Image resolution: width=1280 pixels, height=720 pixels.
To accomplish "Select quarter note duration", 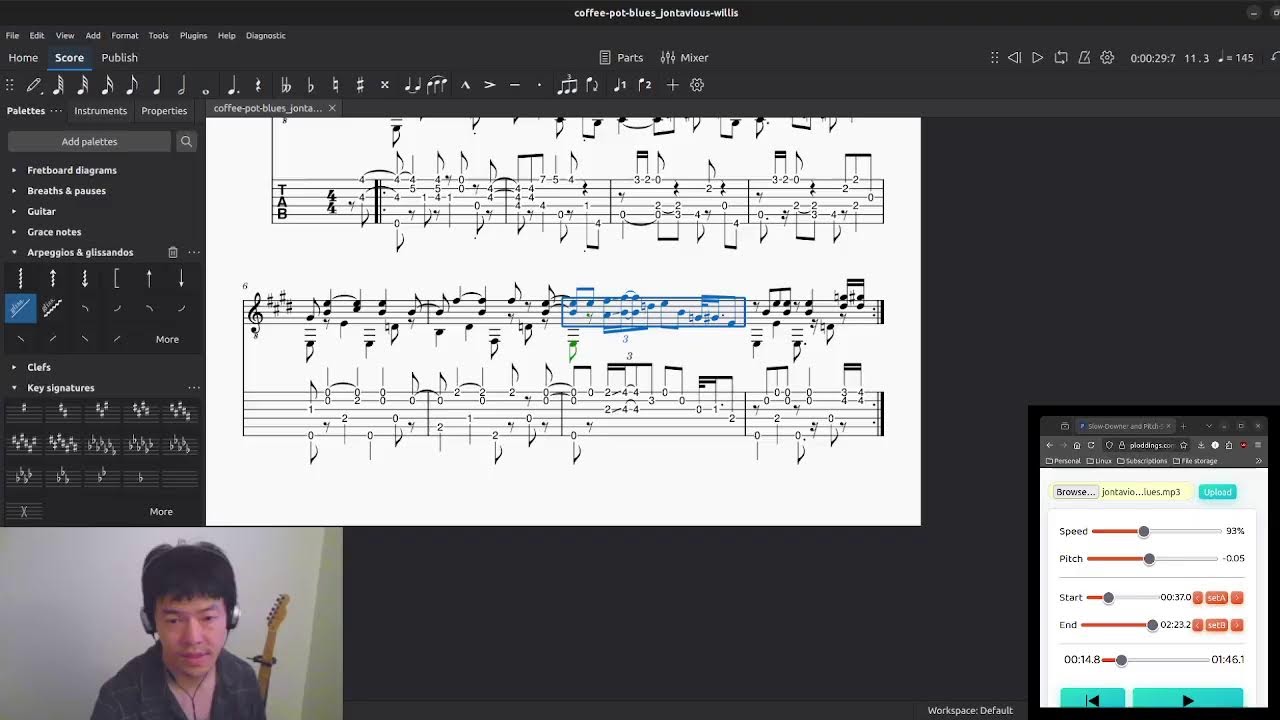I will pyautogui.click(x=157, y=85).
